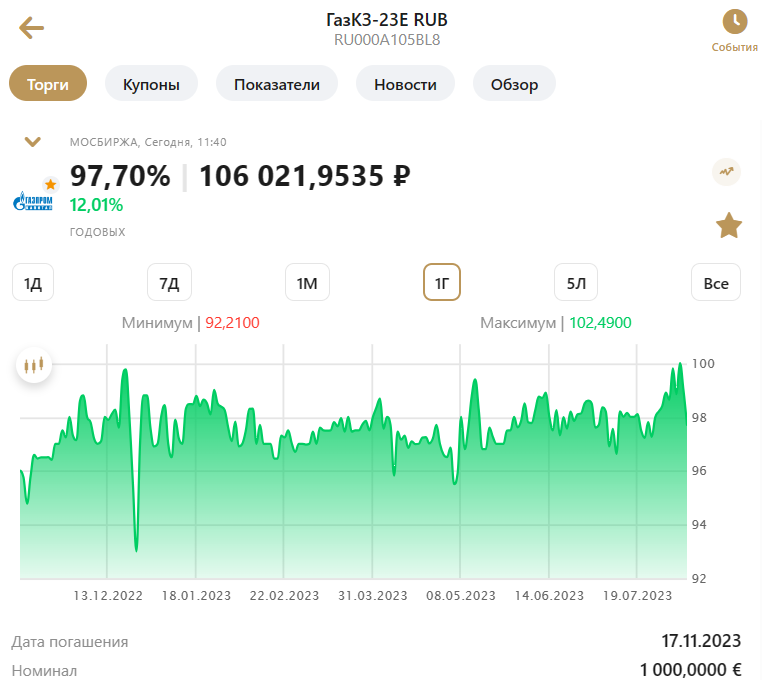This screenshot has width=762, height=680.
Task: Click the axis label 100
Action: [x=703, y=364]
